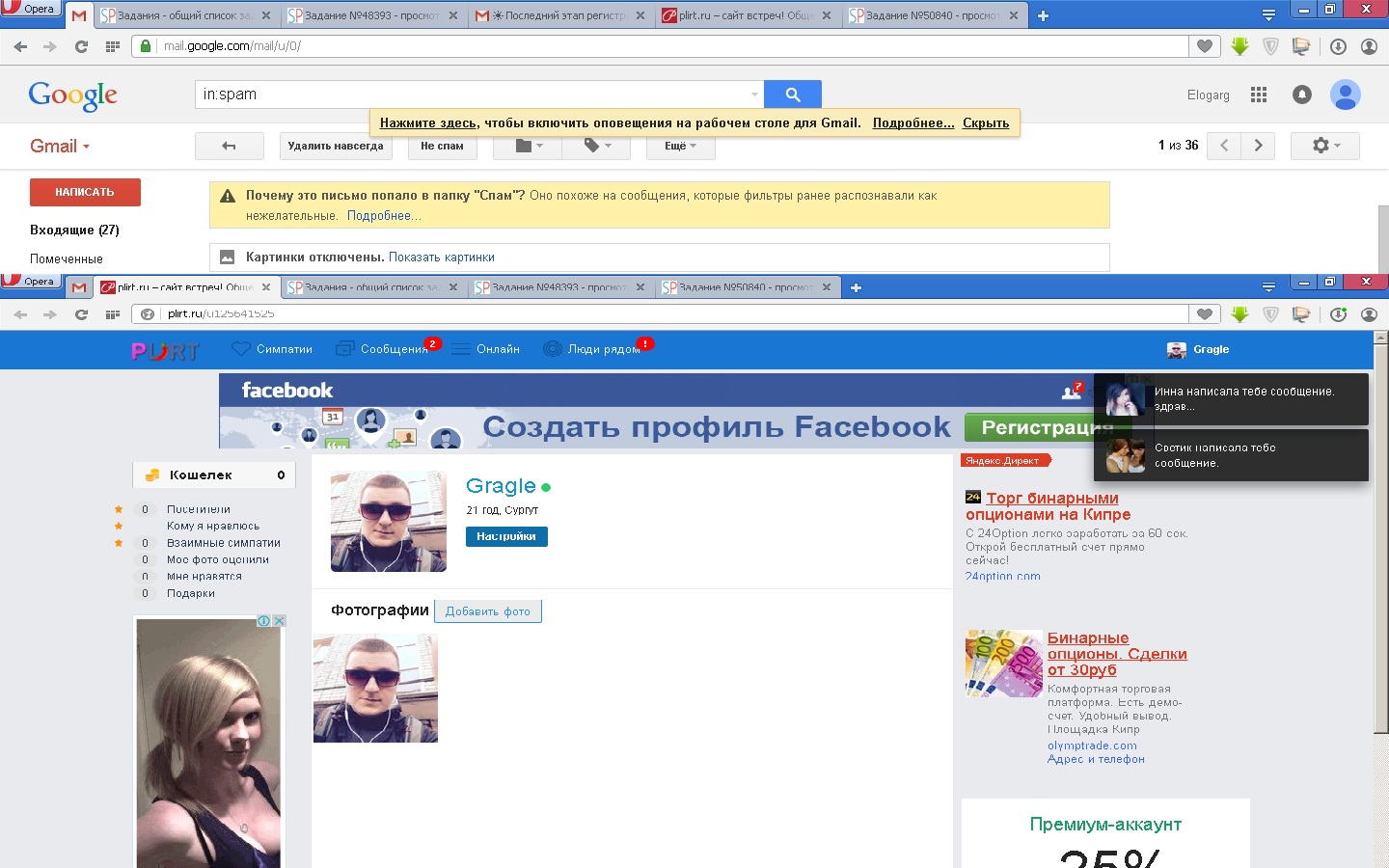This screenshot has width=1389, height=868.
Task: Close the blonde woman ad with X
Action: [x=280, y=621]
